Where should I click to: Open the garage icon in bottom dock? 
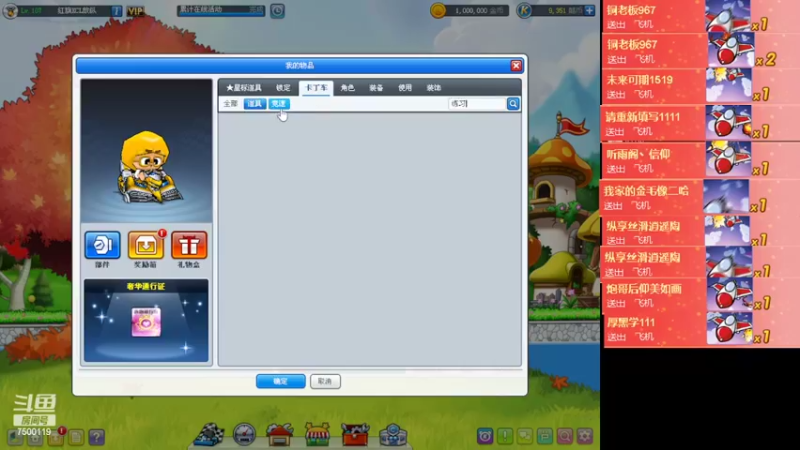(279, 435)
